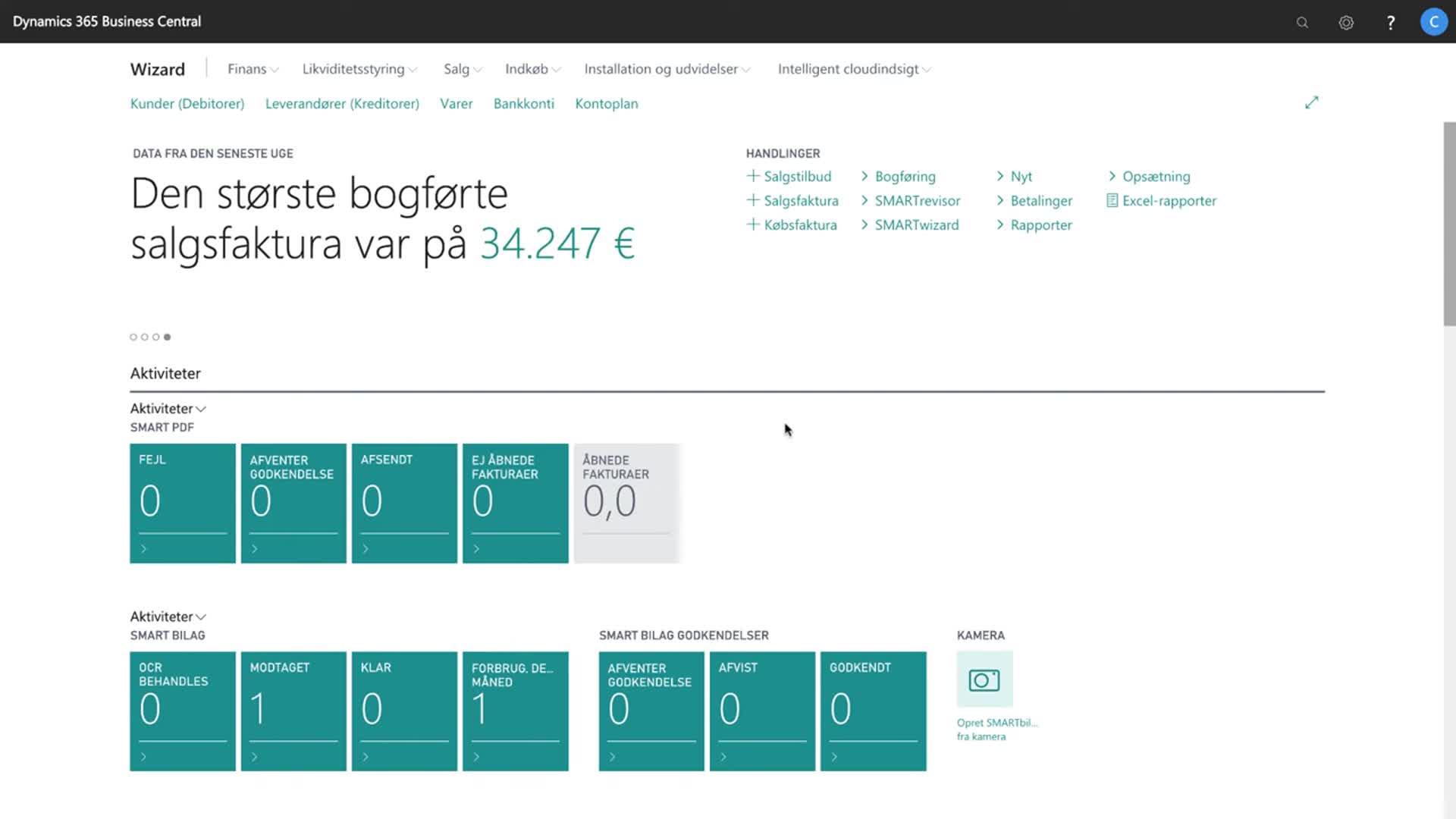Click the expand page arrows icon

[1312, 102]
